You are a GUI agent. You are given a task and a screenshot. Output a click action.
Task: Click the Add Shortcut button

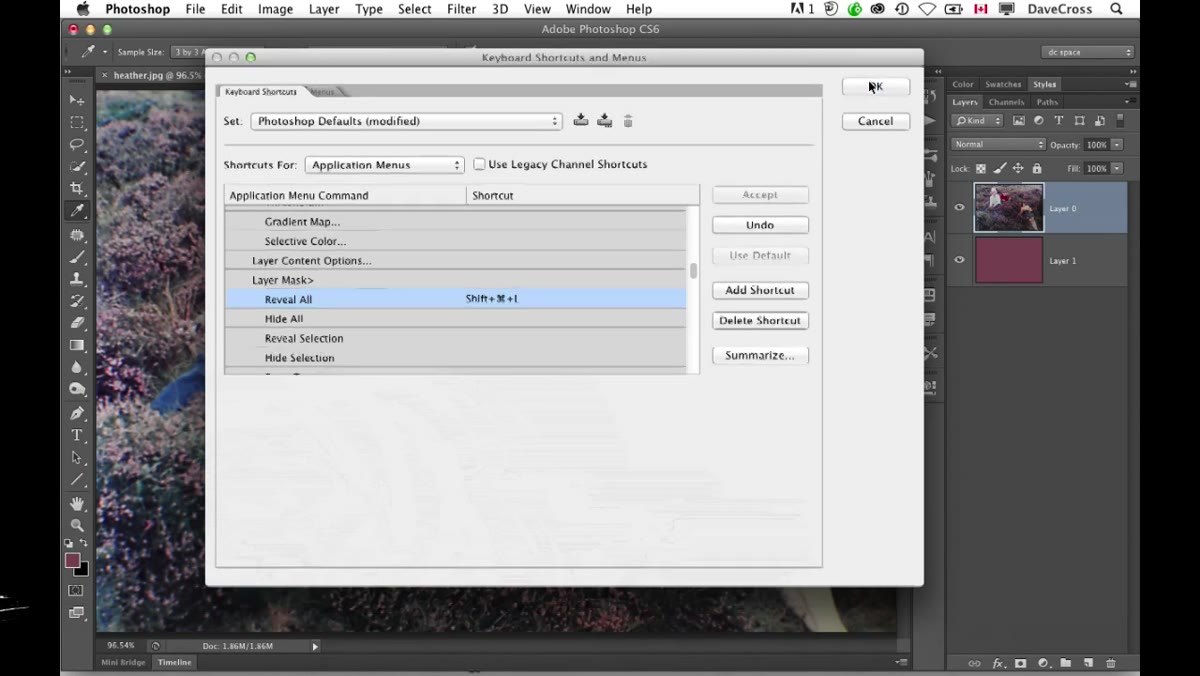[x=760, y=290]
